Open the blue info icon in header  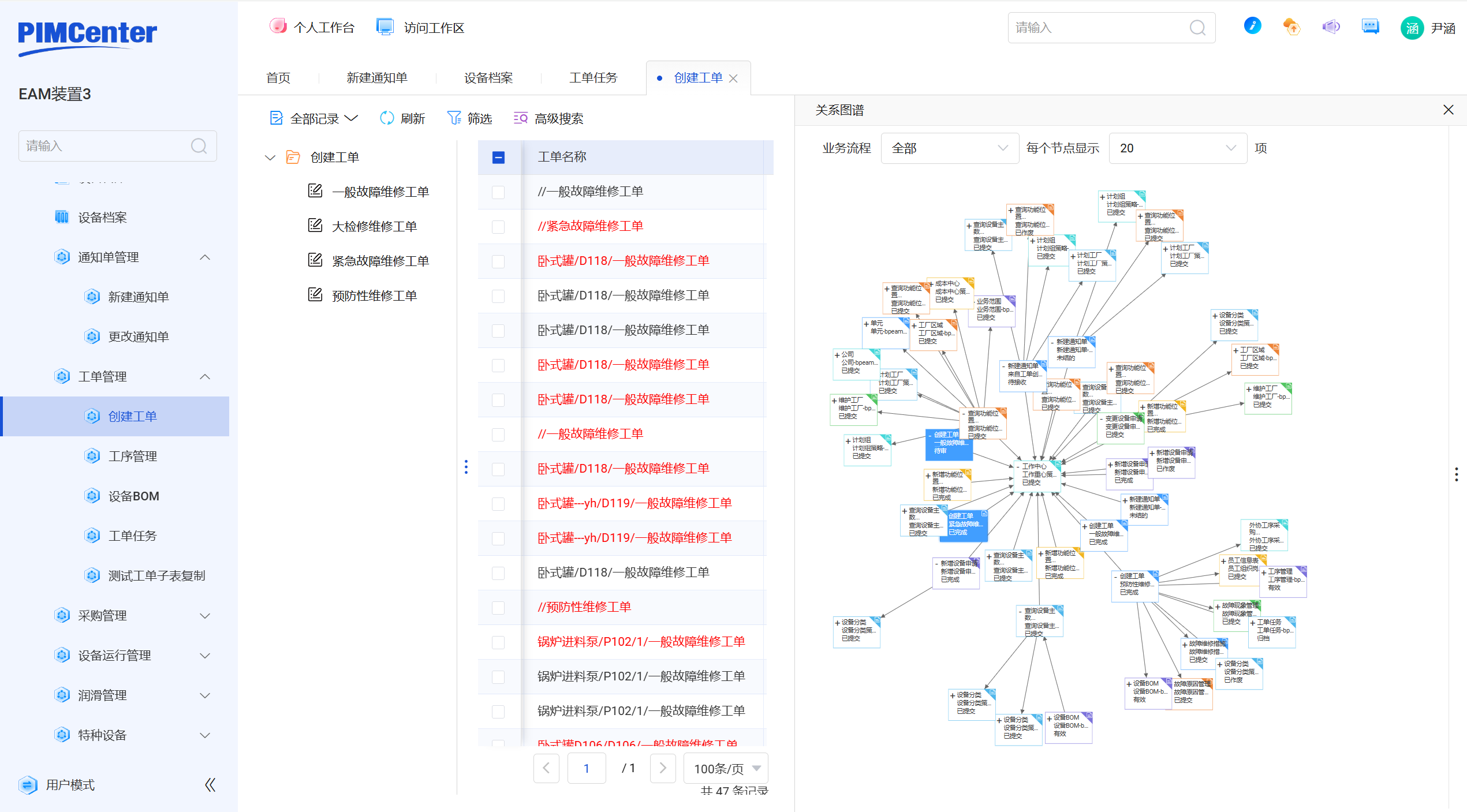tap(1253, 26)
